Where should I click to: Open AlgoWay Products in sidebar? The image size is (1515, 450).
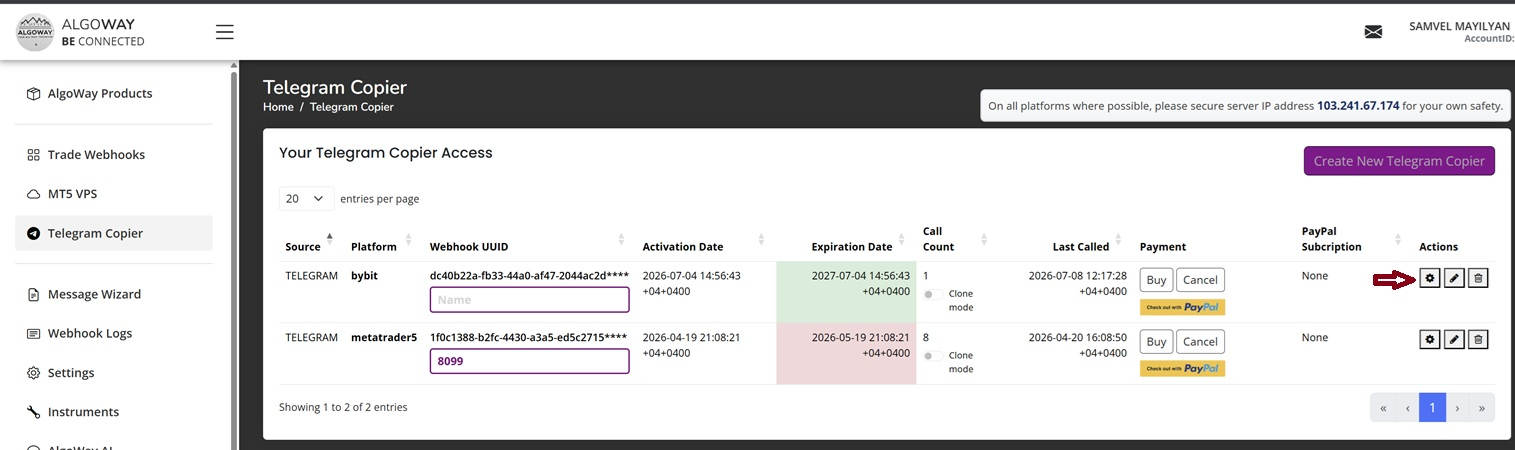click(100, 93)
